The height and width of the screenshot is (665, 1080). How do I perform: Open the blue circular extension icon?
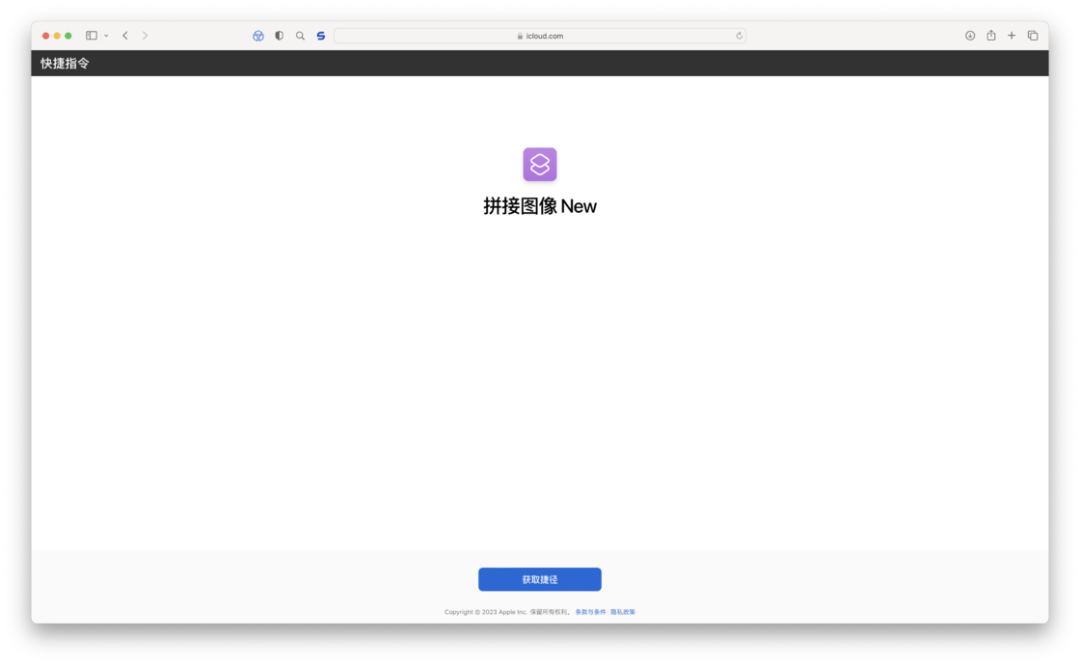tap(258, 36)
